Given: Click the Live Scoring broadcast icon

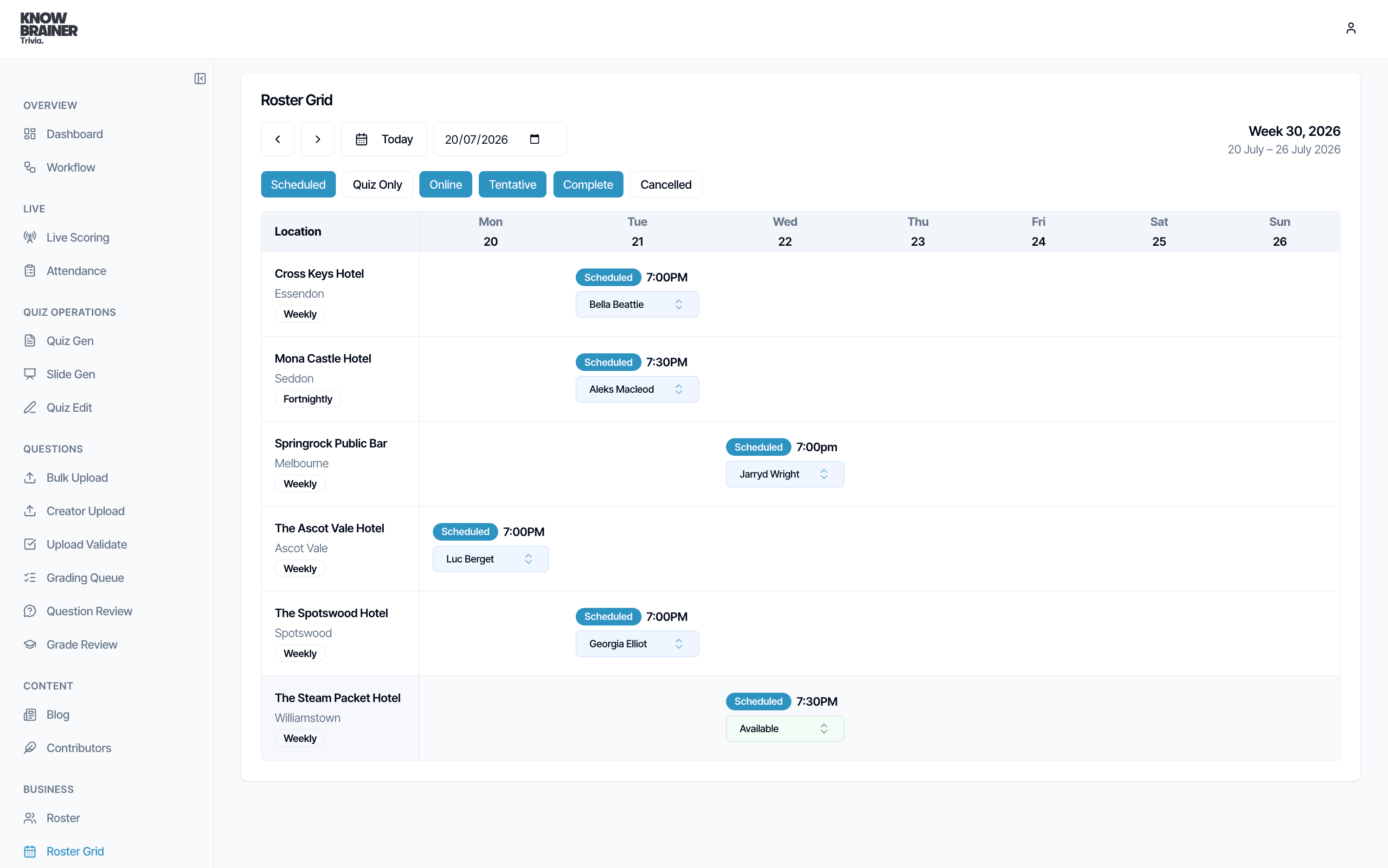Looking at the screenshot, I should pos(30,237).
